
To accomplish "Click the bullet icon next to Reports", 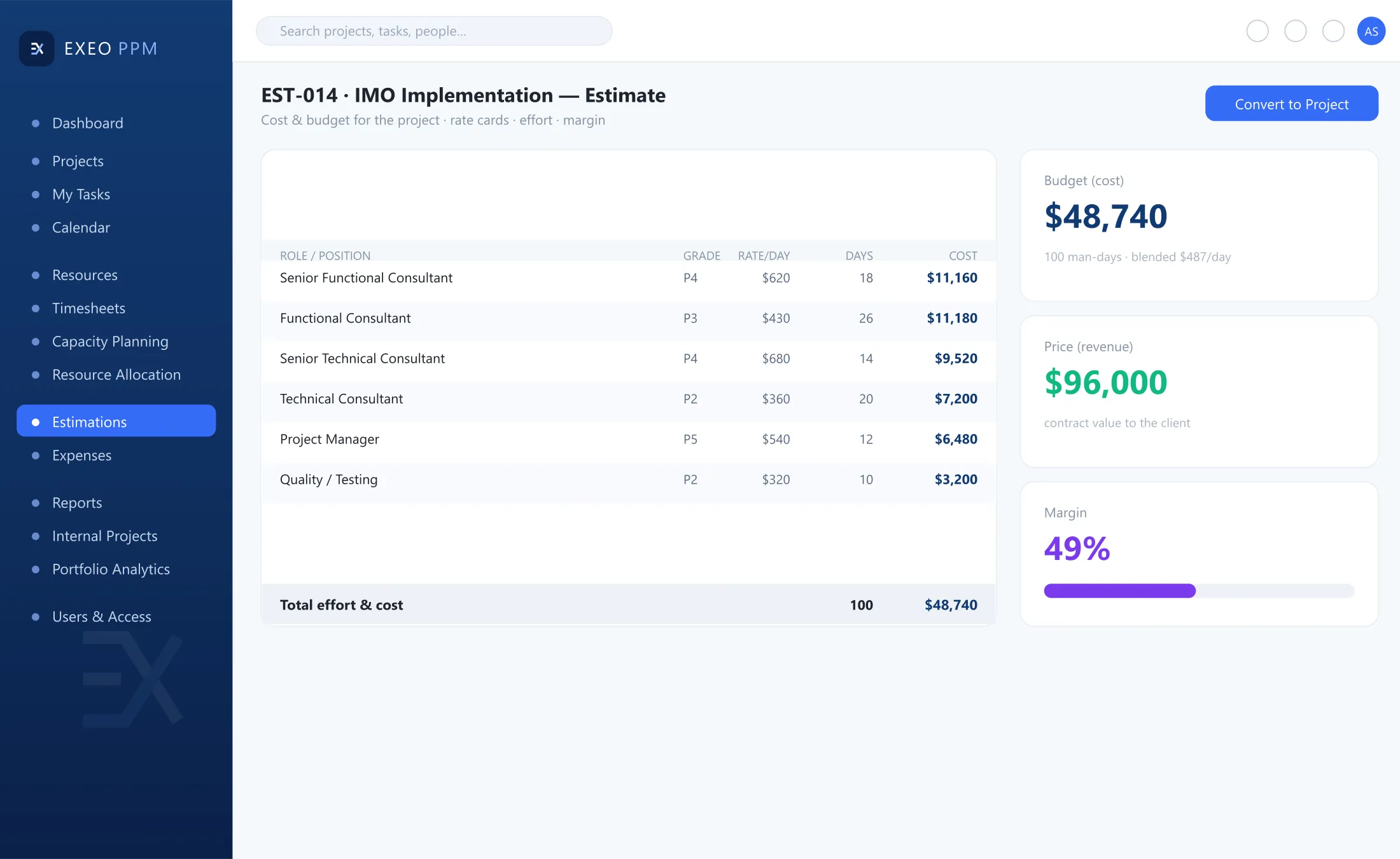I will coord(36,503).
